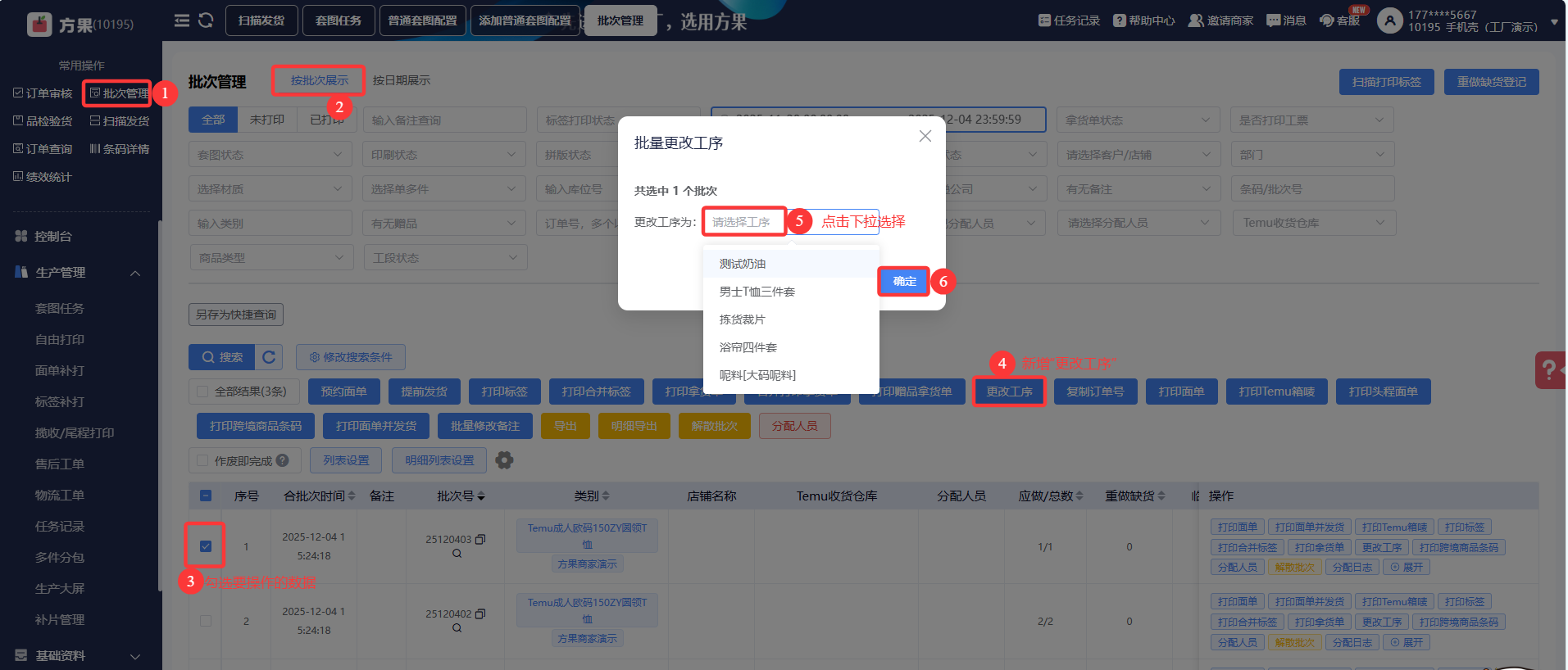Viewport: 1568px width, 670px height.
Task: Open 任务记录 in the top bar
Action: (x=1069, y=20)
